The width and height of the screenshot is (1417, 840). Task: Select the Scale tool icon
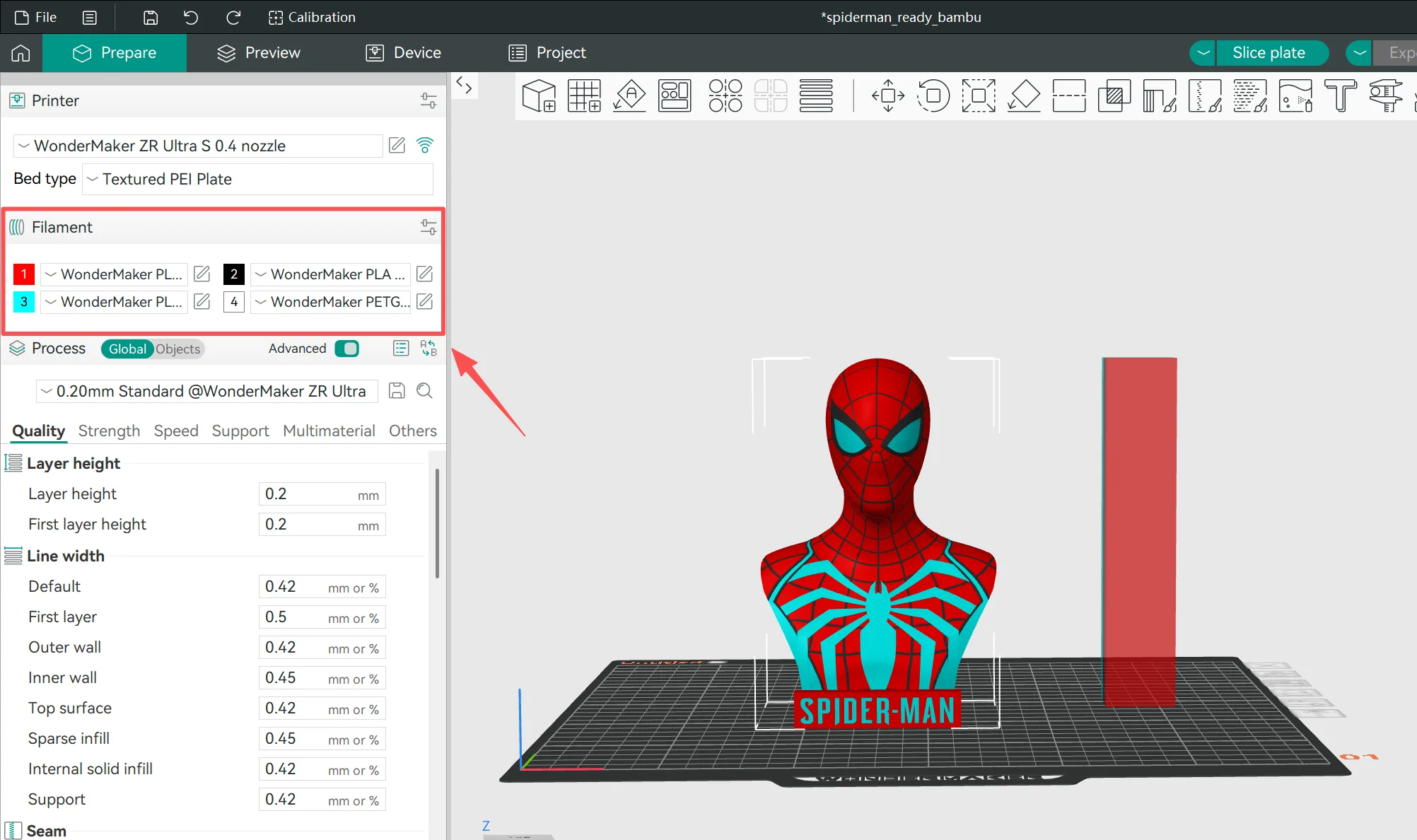coord(979,95)
